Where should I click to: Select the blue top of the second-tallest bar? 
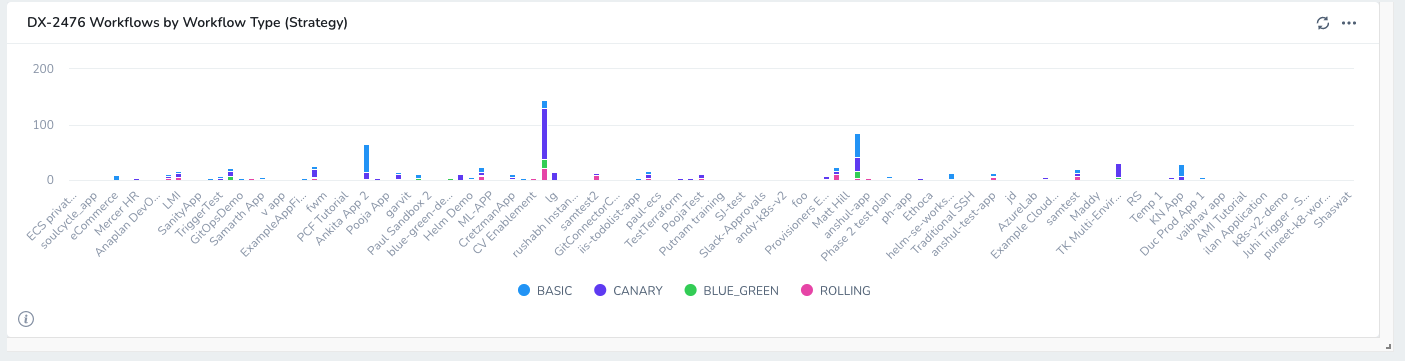857,146
